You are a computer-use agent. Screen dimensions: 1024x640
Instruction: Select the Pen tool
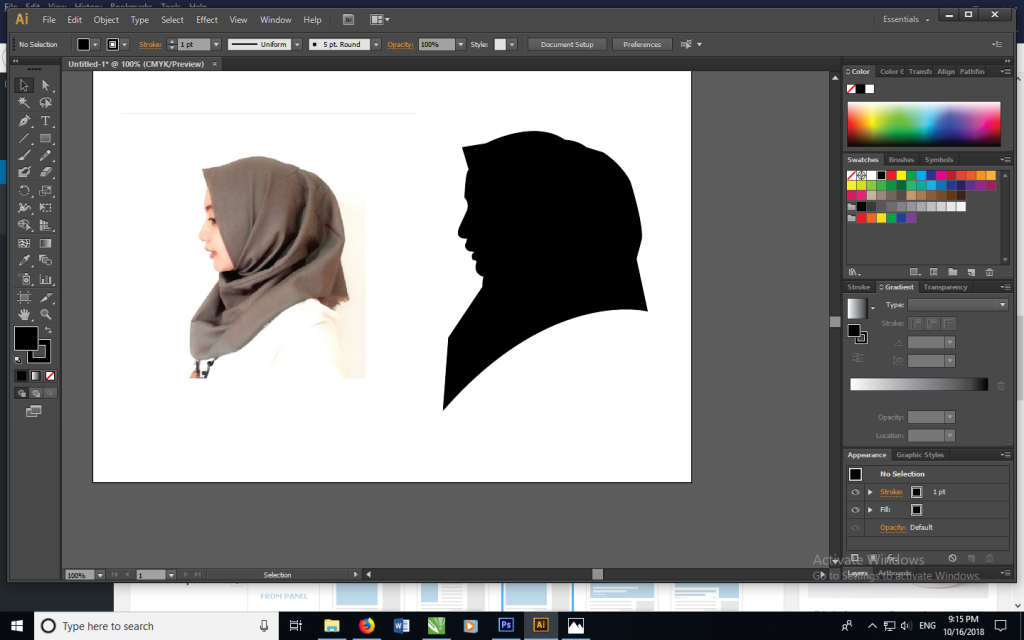click(x=24, y=121)
